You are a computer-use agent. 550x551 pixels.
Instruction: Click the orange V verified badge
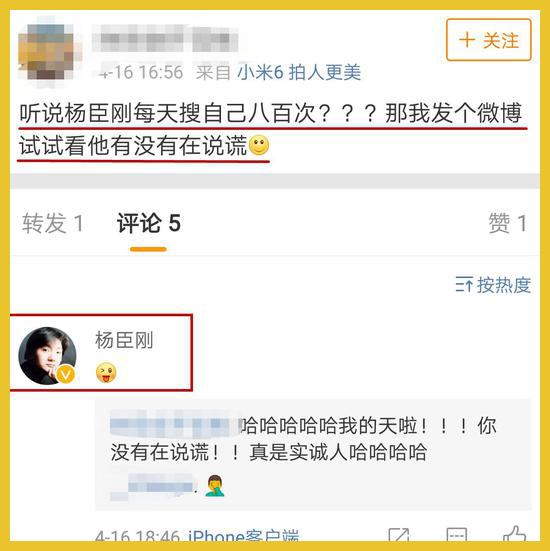tap(66, 374)
